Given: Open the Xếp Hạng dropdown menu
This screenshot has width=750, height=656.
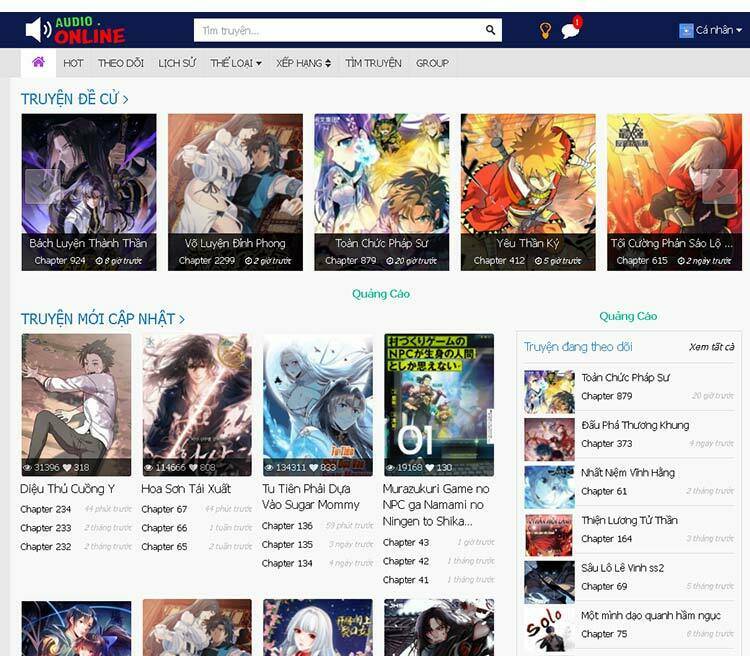Looking at the screenshot, I should click(x=303, y=63).
